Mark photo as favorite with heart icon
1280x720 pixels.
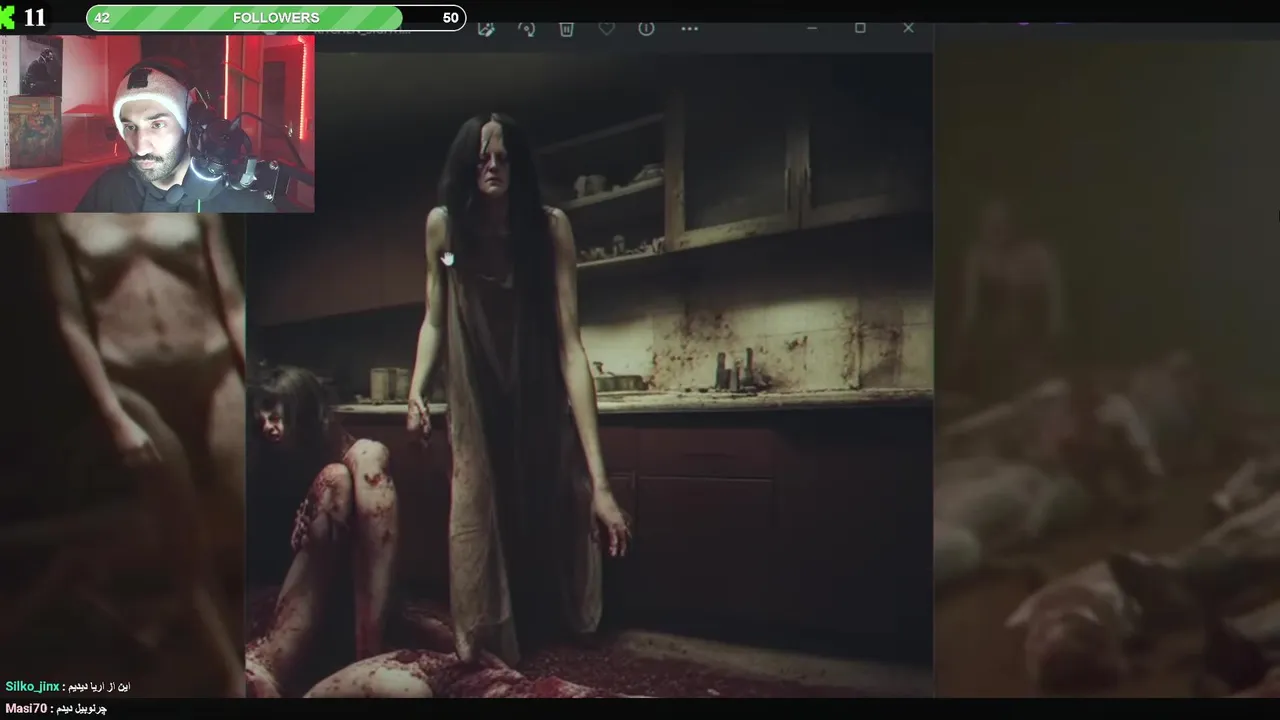click(606, 29)
